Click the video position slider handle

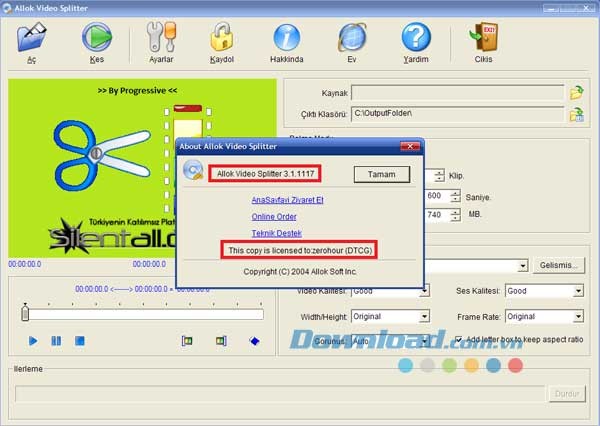click(x=25, y=315)
